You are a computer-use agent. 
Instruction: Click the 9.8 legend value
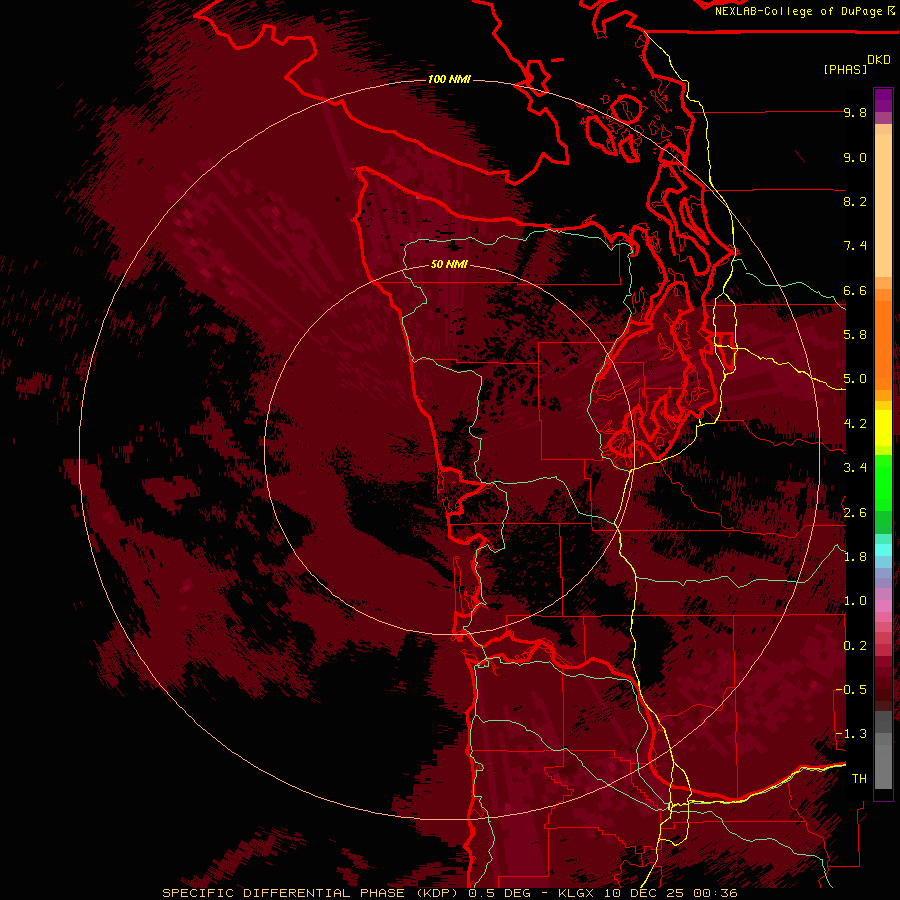855,112
